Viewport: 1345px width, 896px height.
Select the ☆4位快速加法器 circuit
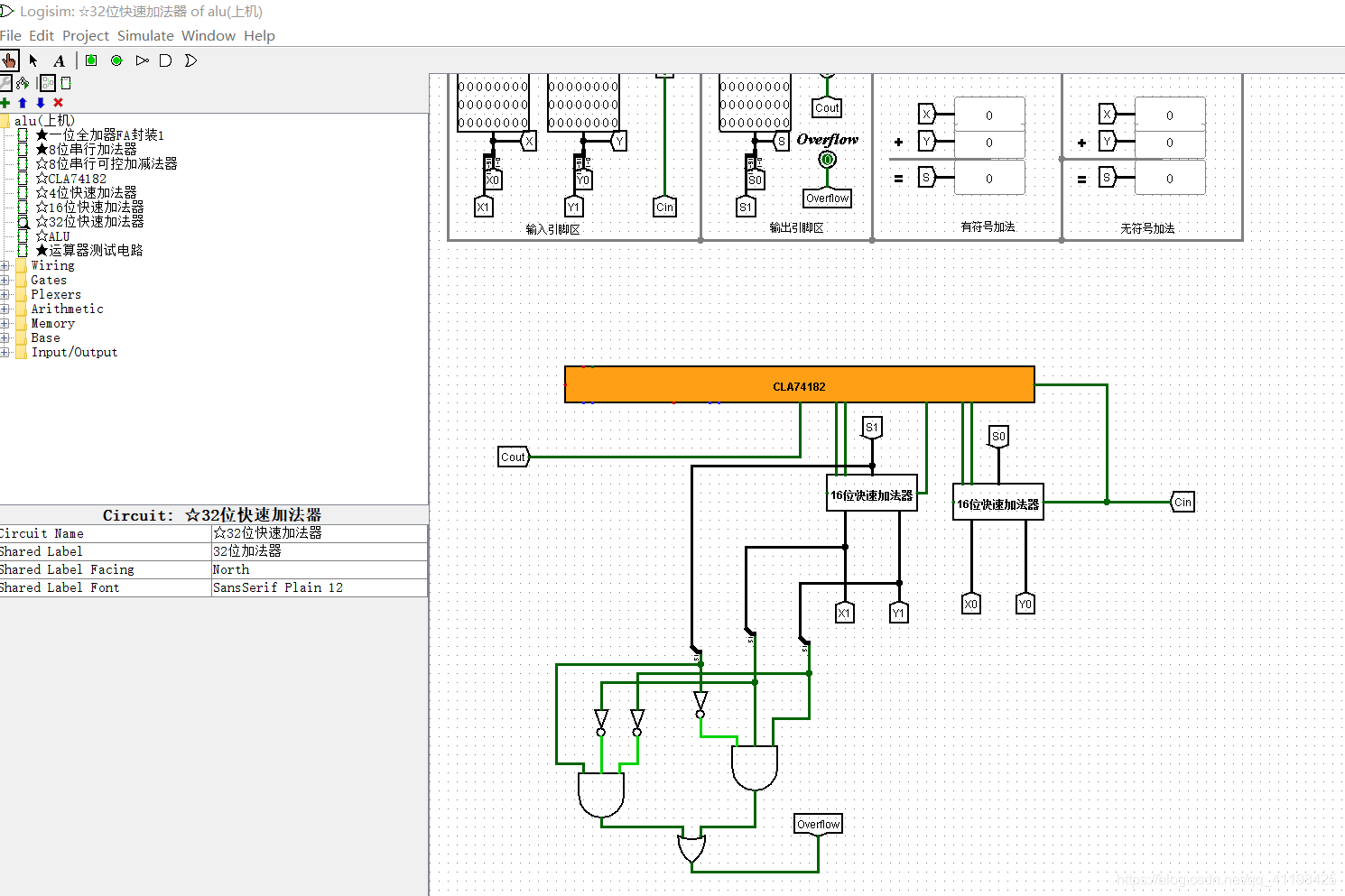[x=86, y=193]
